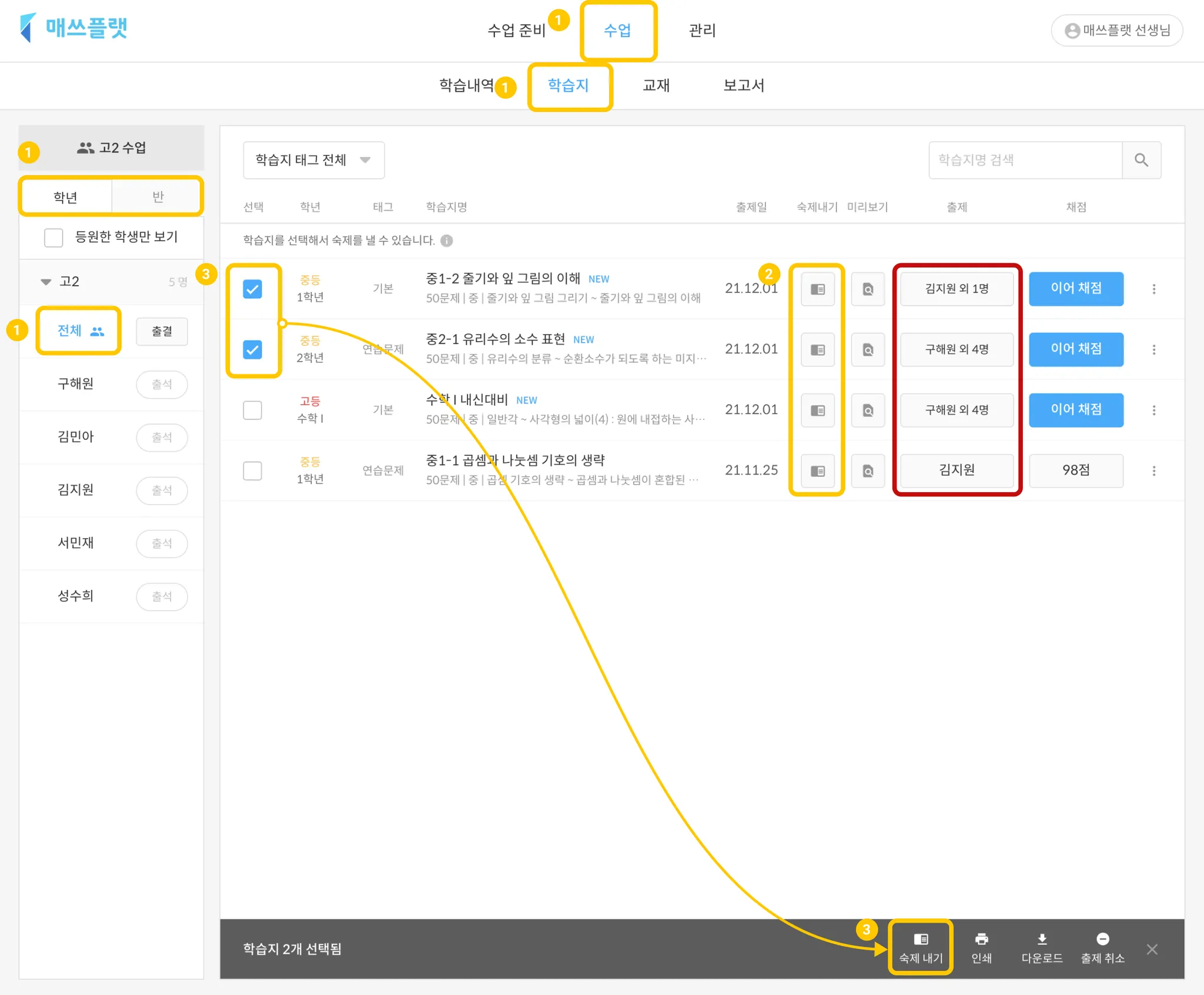The width and height of the screenshot is (1204, 995).
Task: Click the 학습지명 검색 input field
Action: 1025,160
